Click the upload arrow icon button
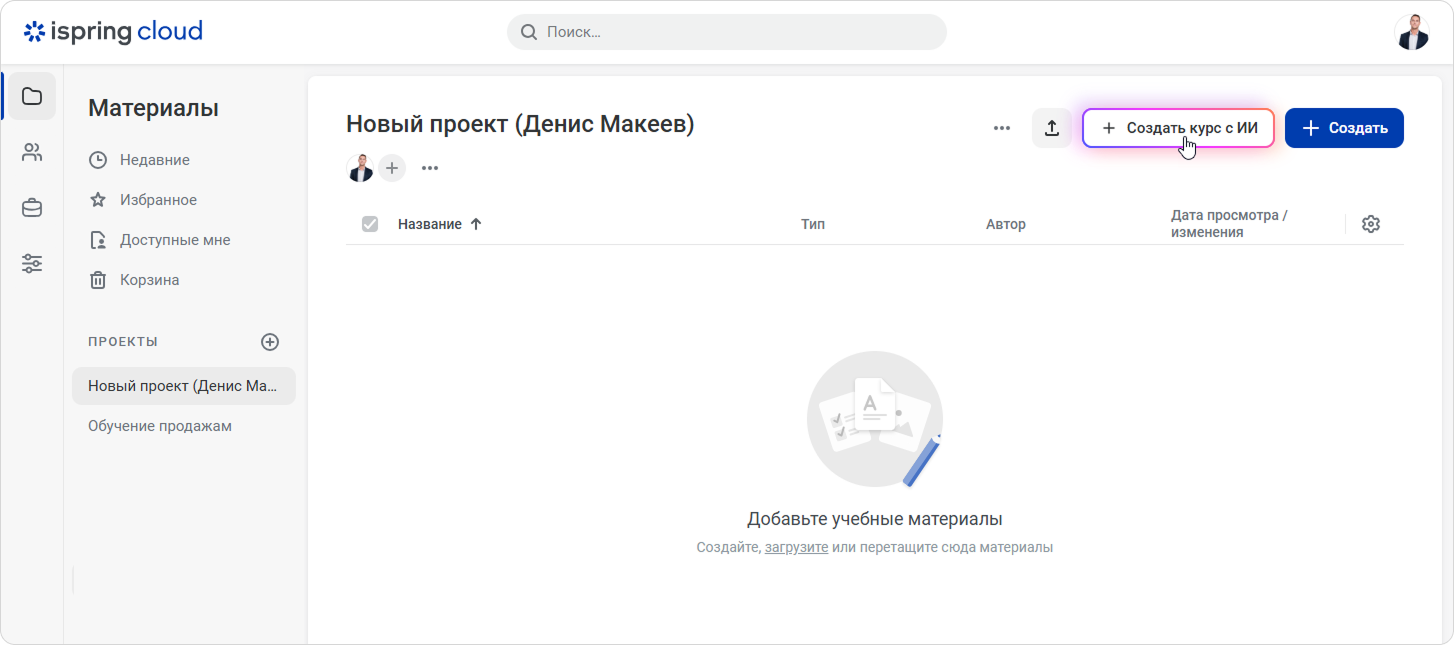 [1052, 128]
